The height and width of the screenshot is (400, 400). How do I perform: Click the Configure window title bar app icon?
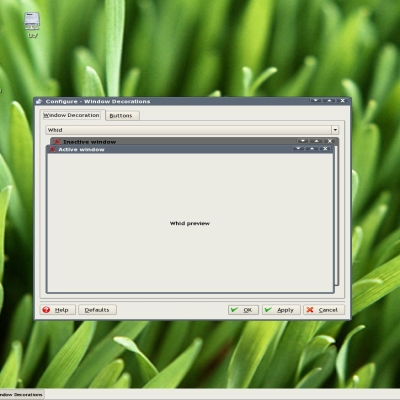pyautogui.click(x=39, y=101)
